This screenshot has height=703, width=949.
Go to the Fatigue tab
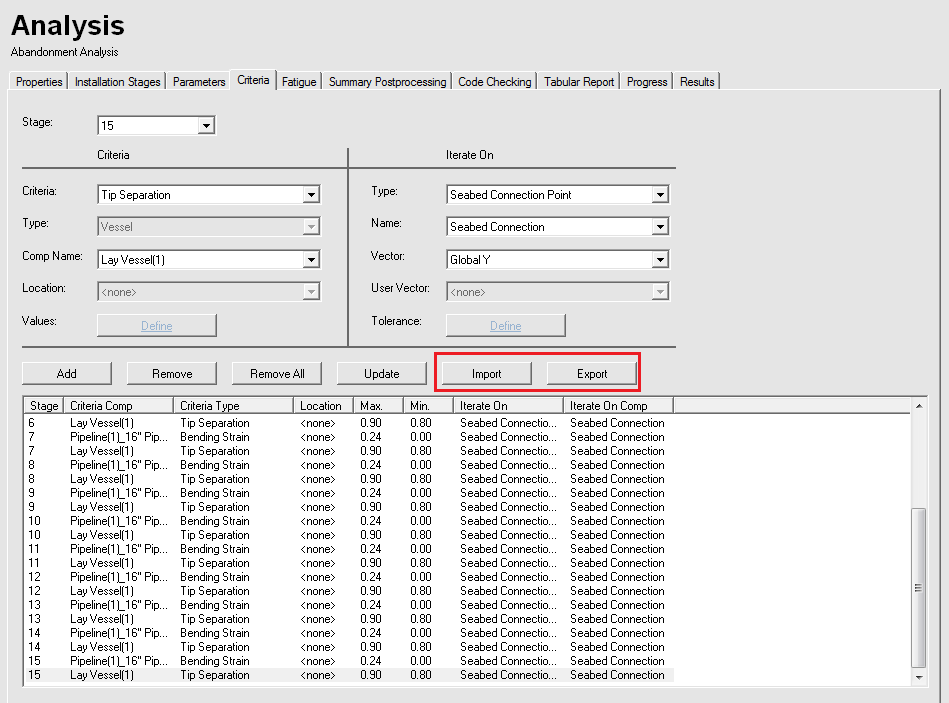[x=299, y=82]
